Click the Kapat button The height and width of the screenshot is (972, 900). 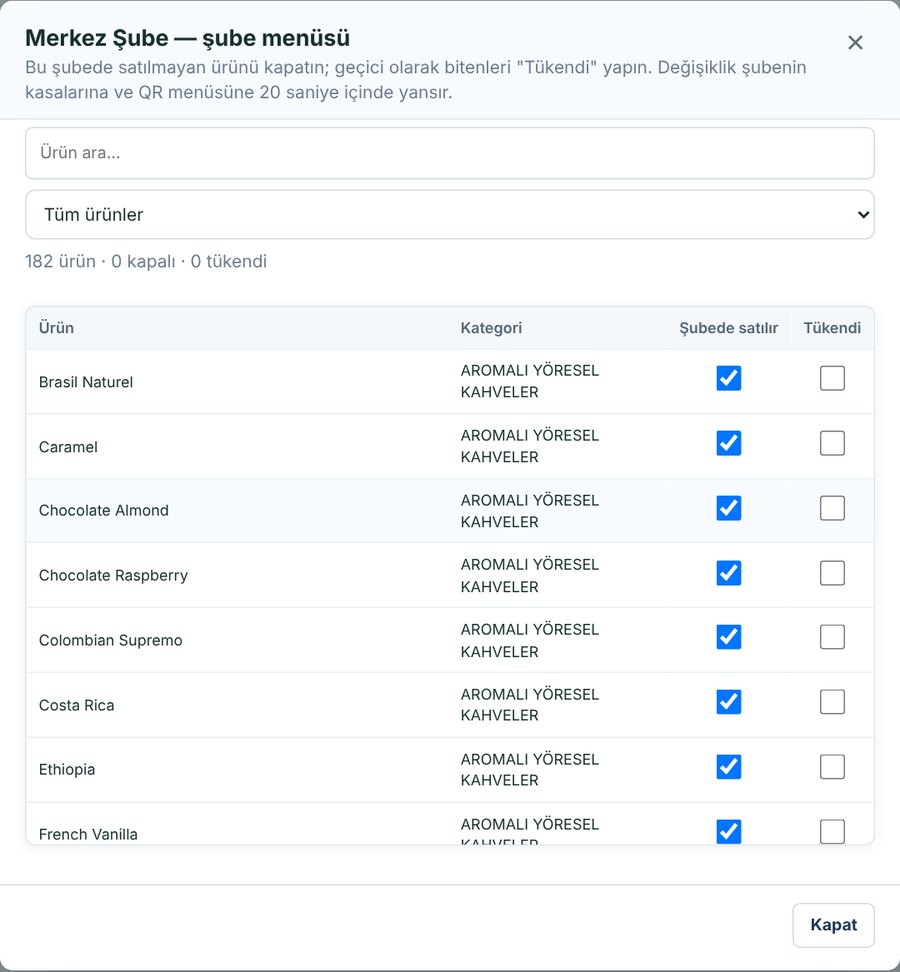[x=833, y=925]
